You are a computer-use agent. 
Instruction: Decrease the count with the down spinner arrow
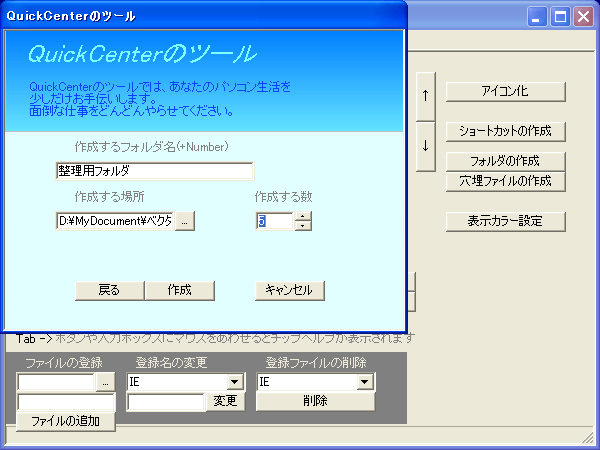pyautogui.click(x=303, y=226)
